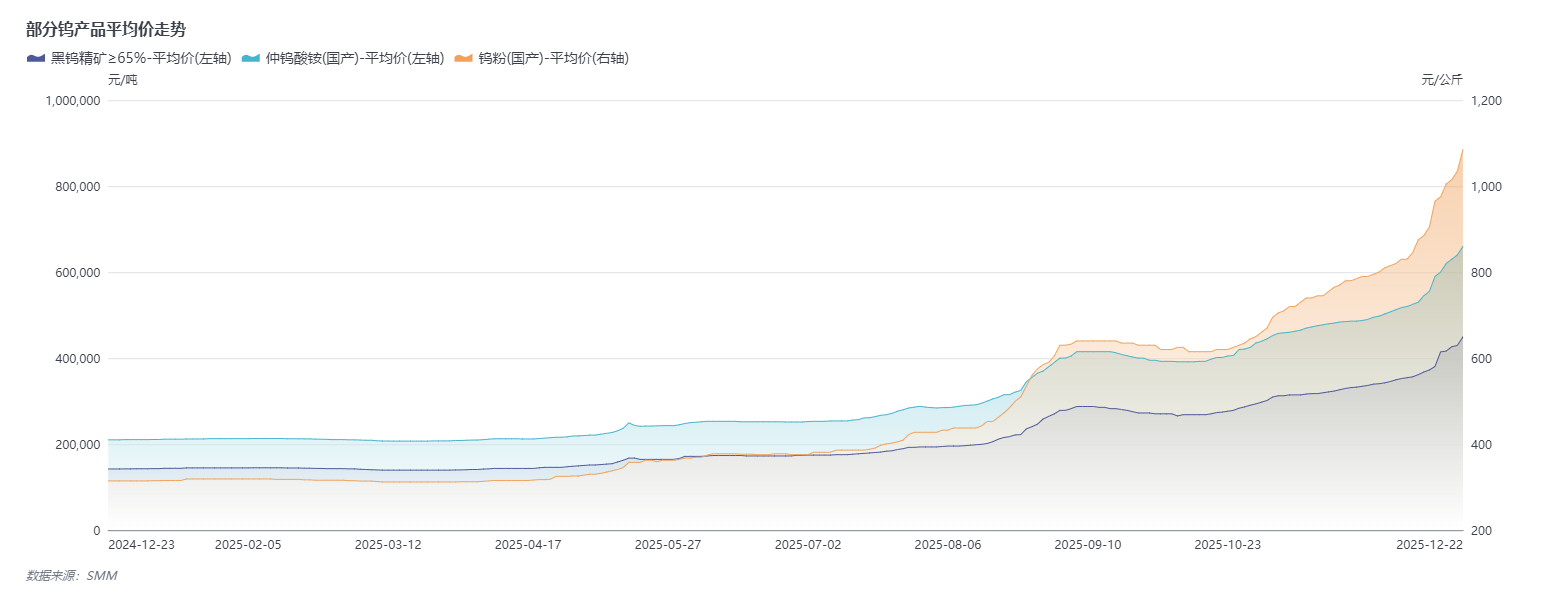Toggle the 钨粉(国产)-平均价(右轴) series label

coord(553,58)
